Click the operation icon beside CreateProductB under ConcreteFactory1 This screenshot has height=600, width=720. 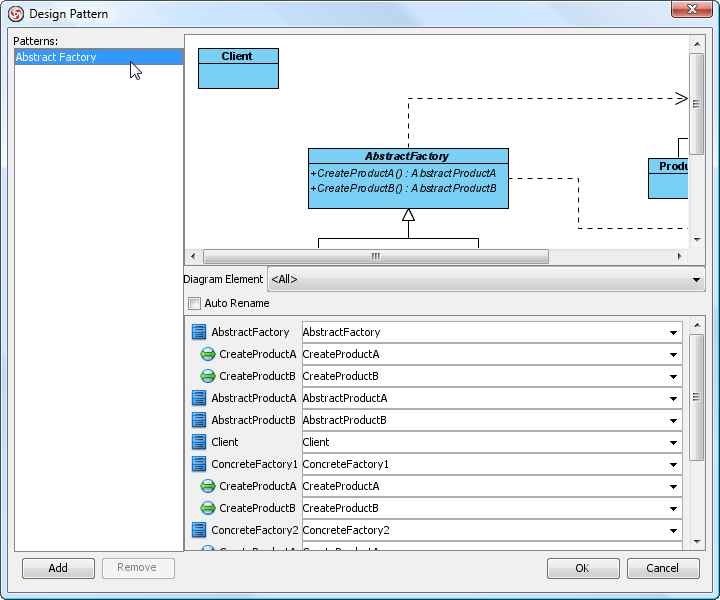[x=208, y=508]
